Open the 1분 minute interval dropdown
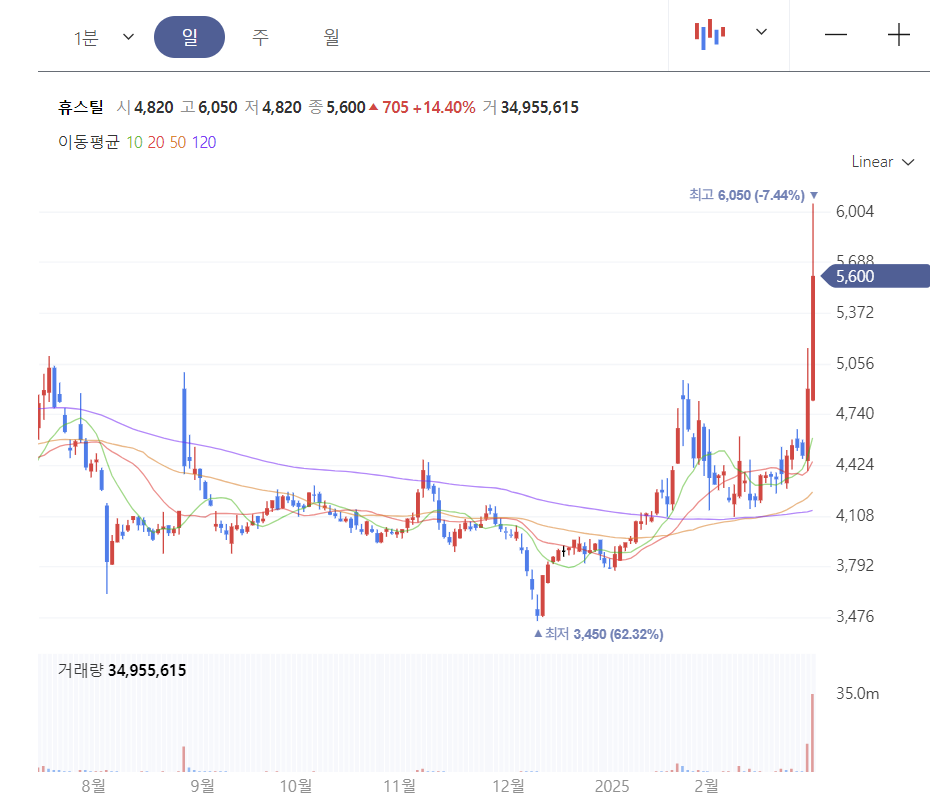Screen dimensions: 948x812 tap(103, 38)
